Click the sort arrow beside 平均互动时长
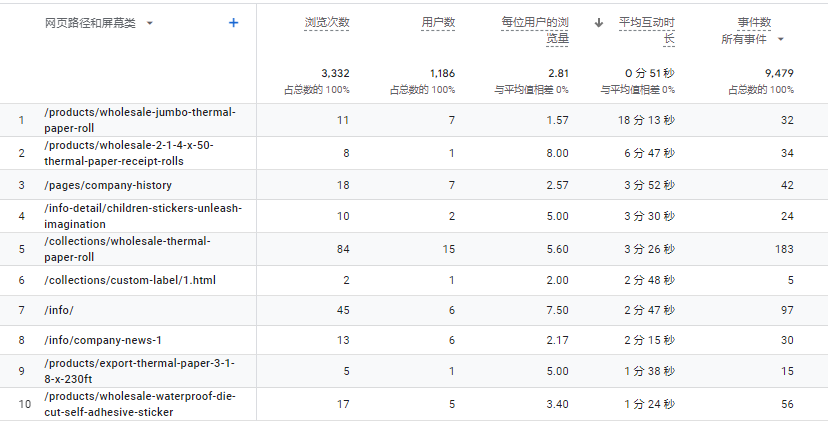The image size is (828, 424). coord(599,22)
